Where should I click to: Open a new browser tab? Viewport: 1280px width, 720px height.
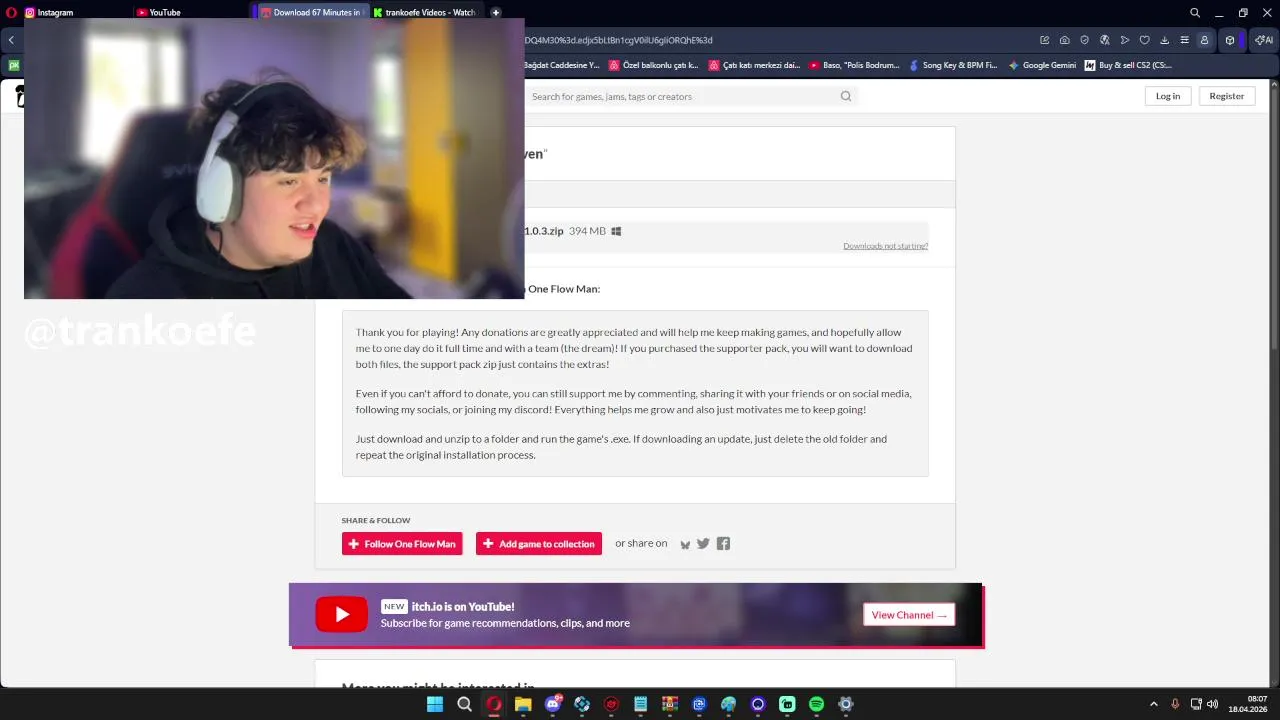(495, 13)
